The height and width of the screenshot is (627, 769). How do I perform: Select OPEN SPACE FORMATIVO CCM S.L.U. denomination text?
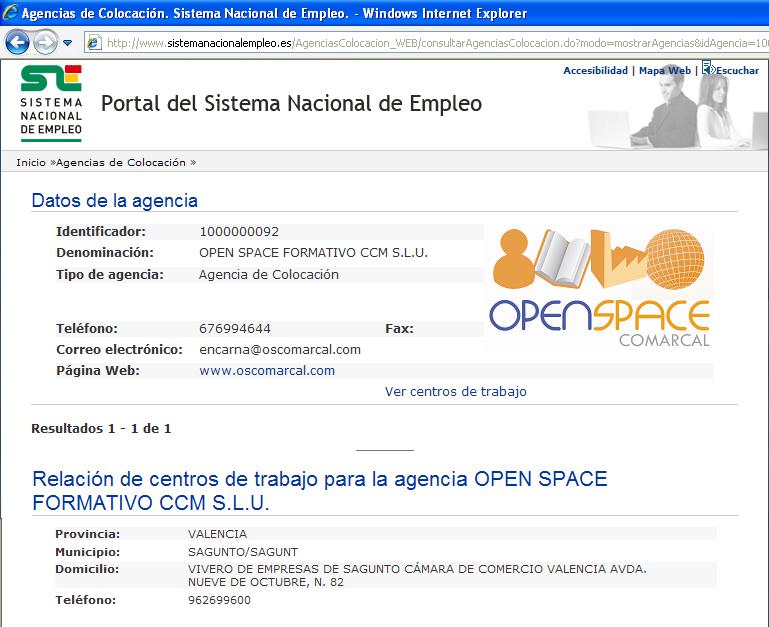313,253
